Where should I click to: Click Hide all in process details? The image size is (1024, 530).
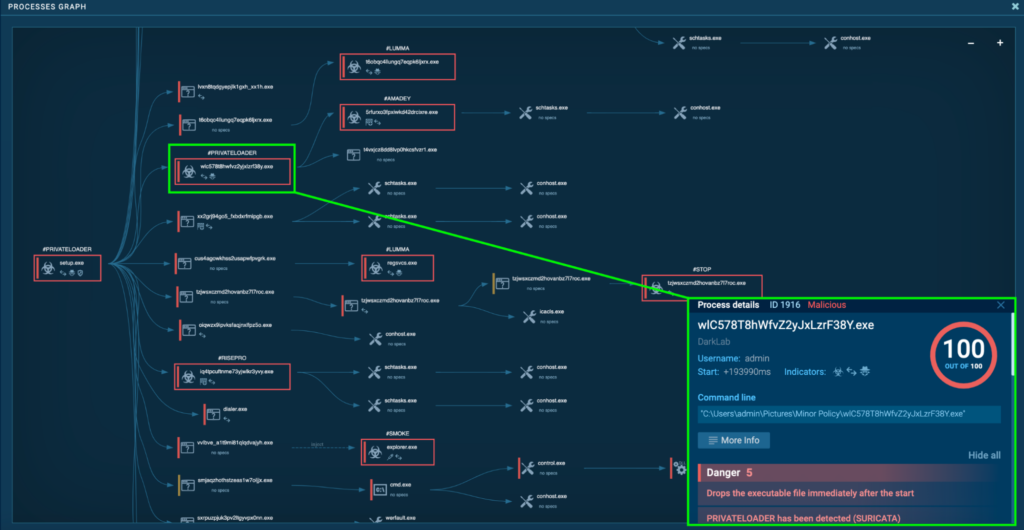tap(984, 455)
